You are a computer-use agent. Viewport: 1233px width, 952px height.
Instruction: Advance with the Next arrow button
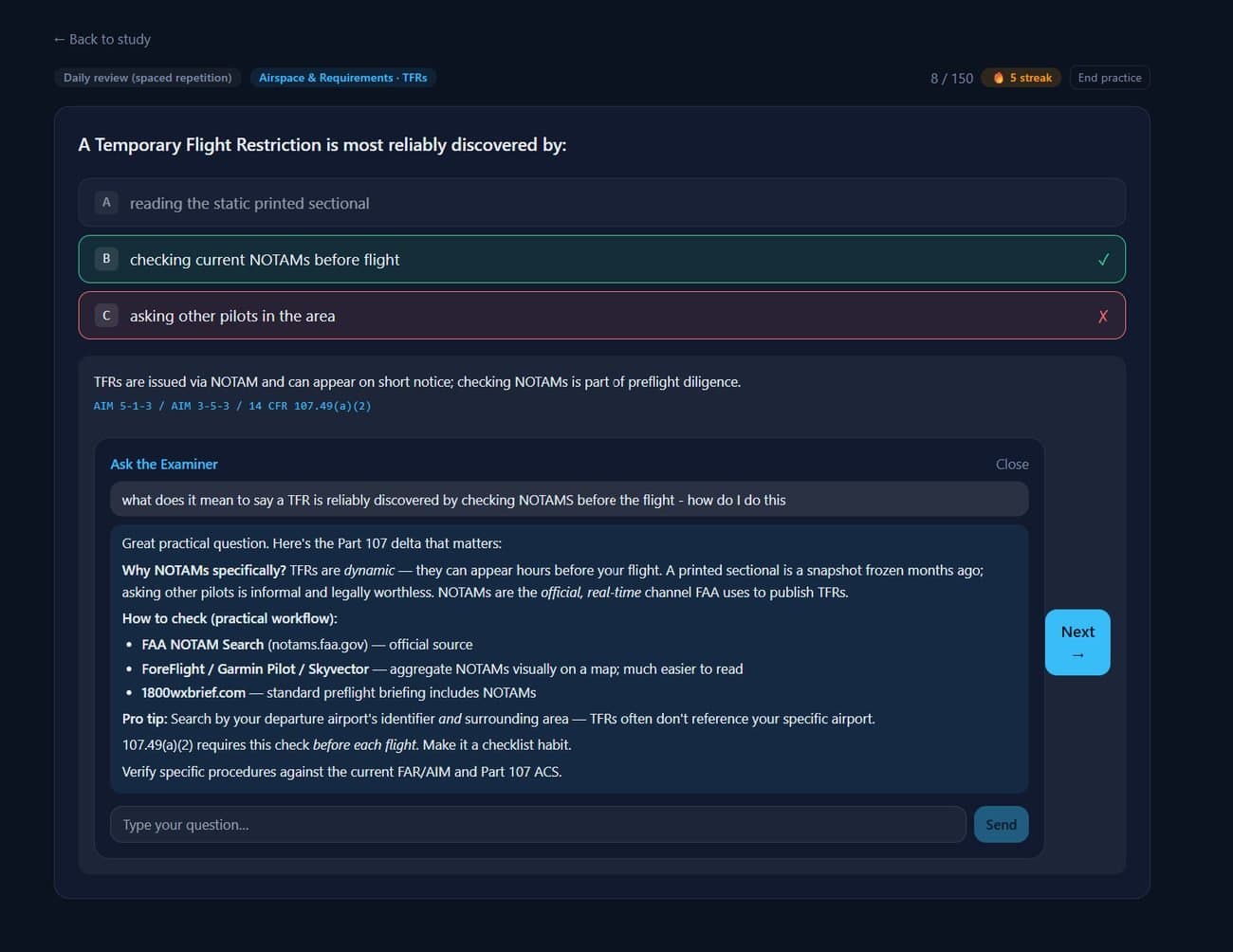[x=1077, y=642]
